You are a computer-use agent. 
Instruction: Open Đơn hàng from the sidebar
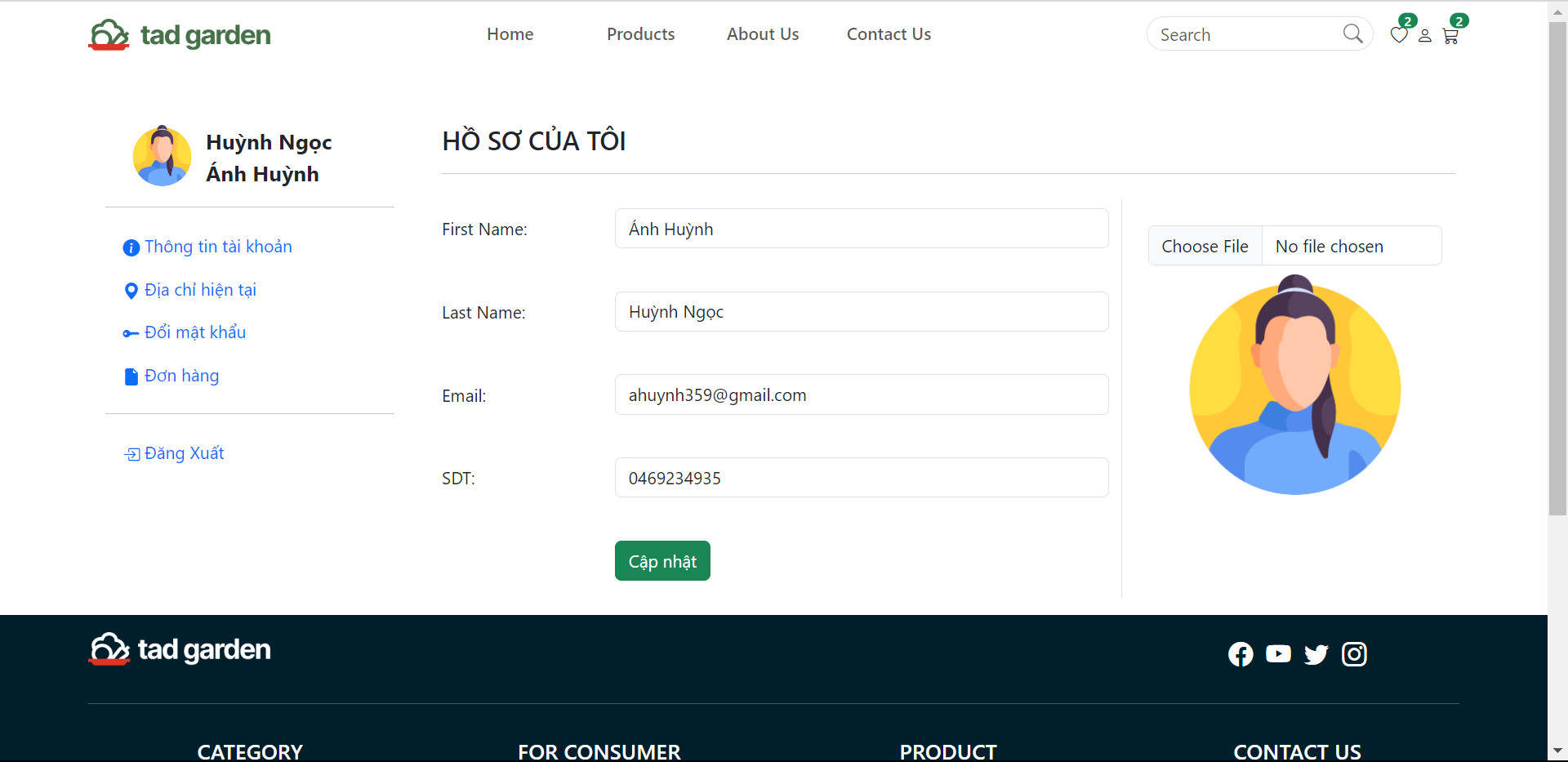[181, 376]
